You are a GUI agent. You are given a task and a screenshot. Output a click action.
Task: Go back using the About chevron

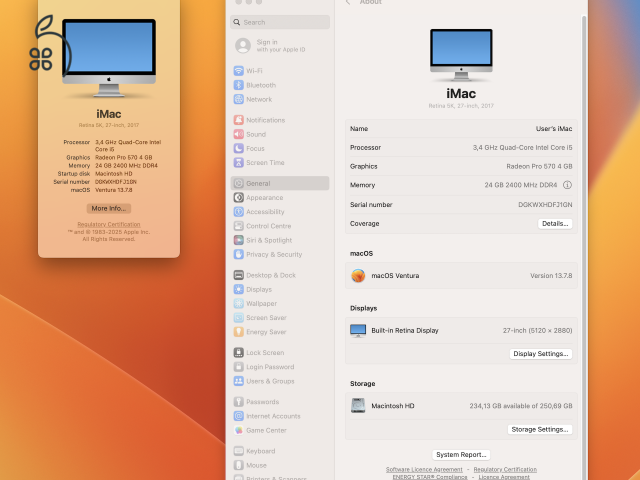click(348, 2)
